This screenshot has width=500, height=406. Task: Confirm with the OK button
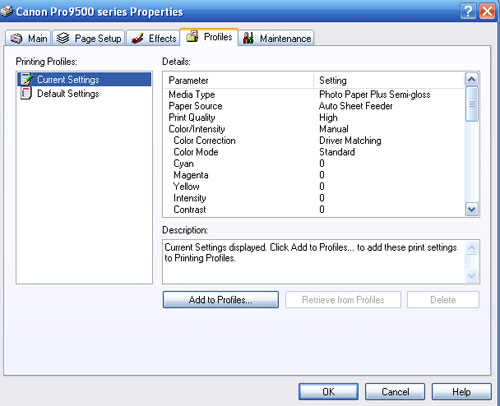(x=328, y=391)
